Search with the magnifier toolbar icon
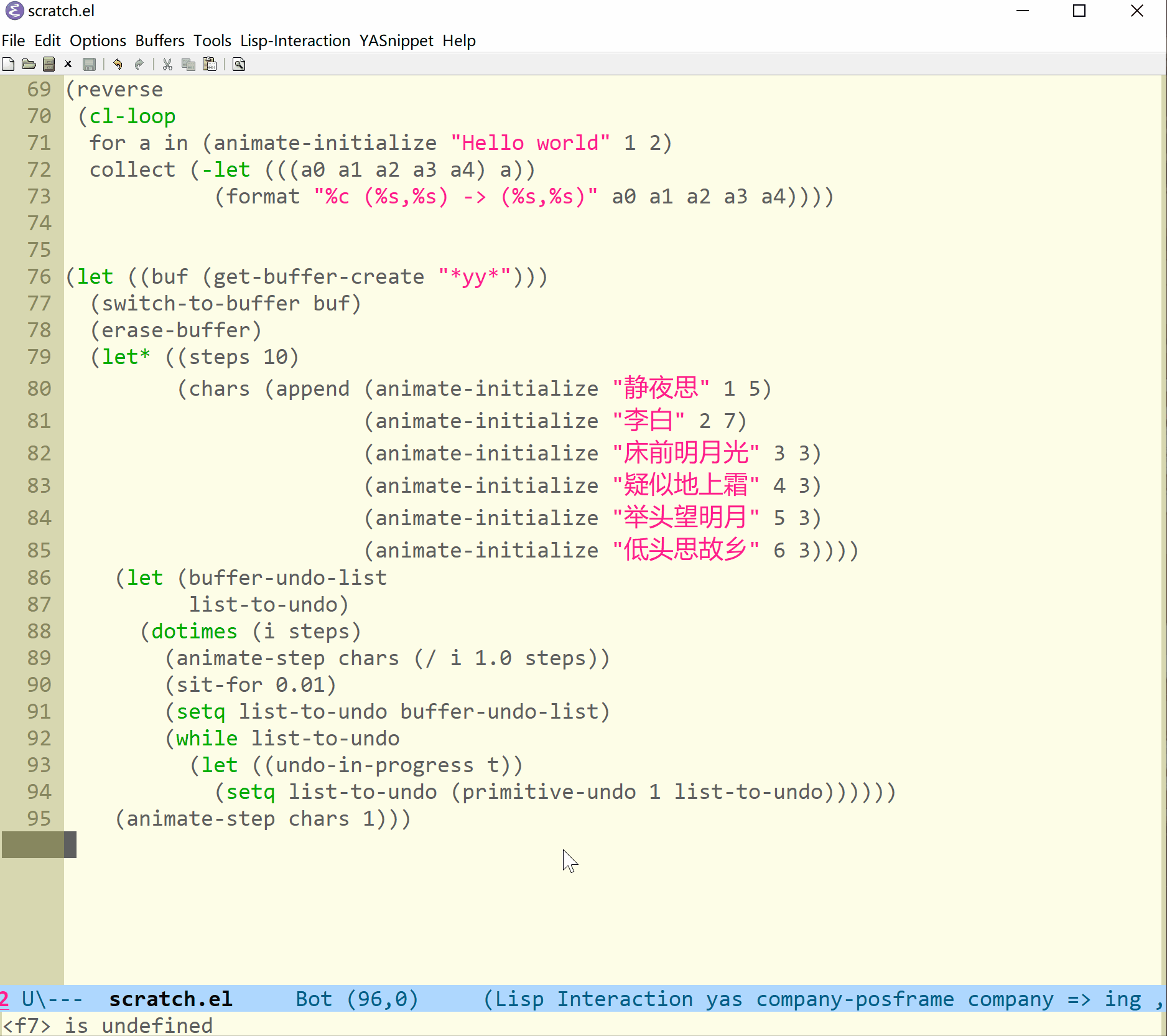The height and width of the screenshot is (1036, 1167). coord(239,64)
